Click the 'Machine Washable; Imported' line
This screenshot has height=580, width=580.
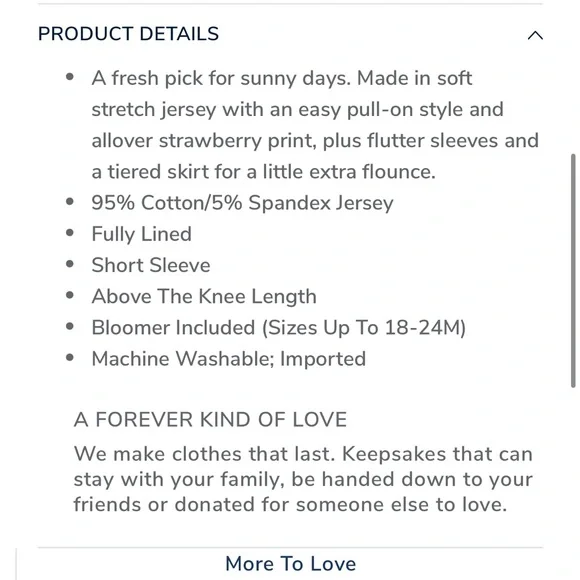(229, 359)
